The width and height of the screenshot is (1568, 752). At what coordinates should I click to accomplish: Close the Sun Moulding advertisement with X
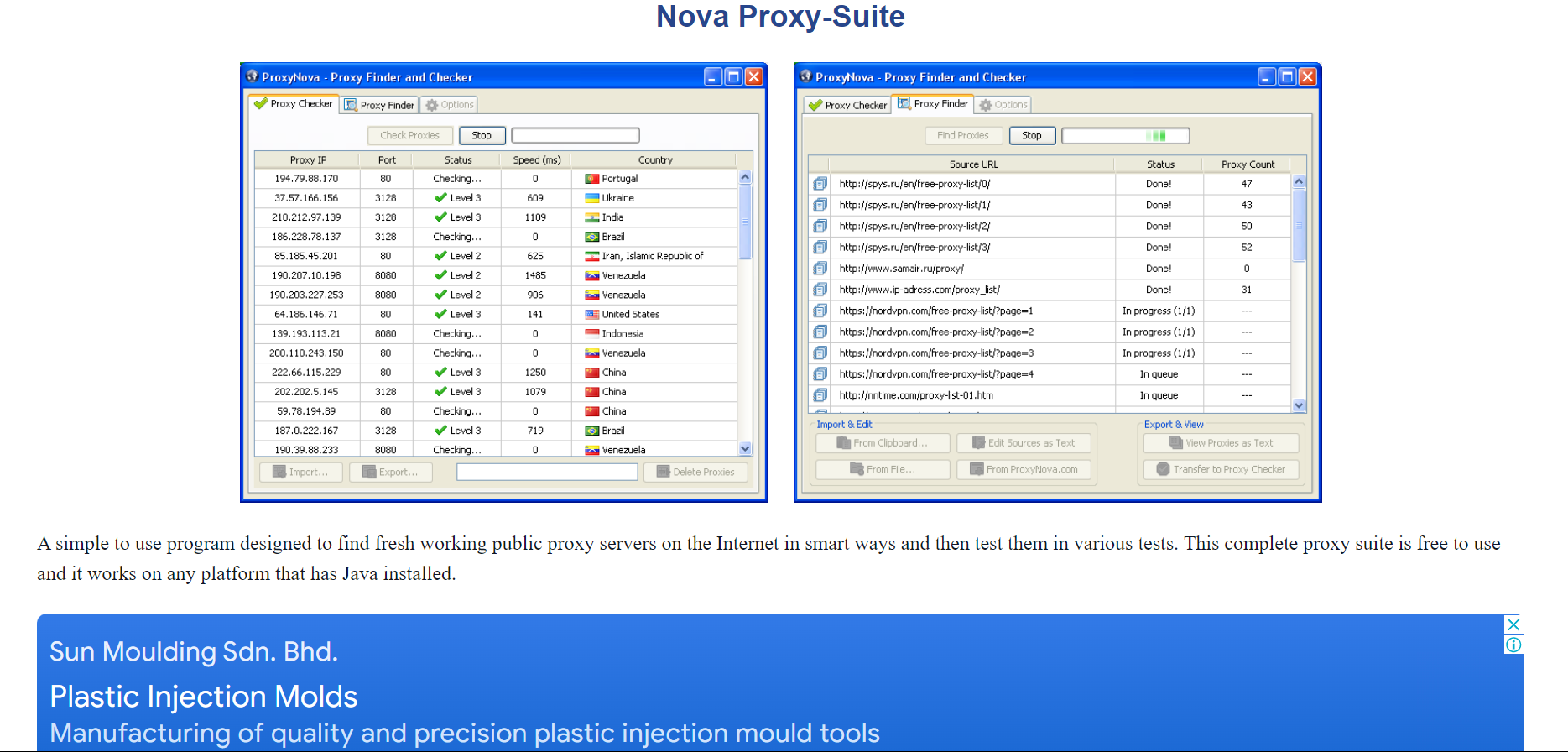[x=1513, y=624]
